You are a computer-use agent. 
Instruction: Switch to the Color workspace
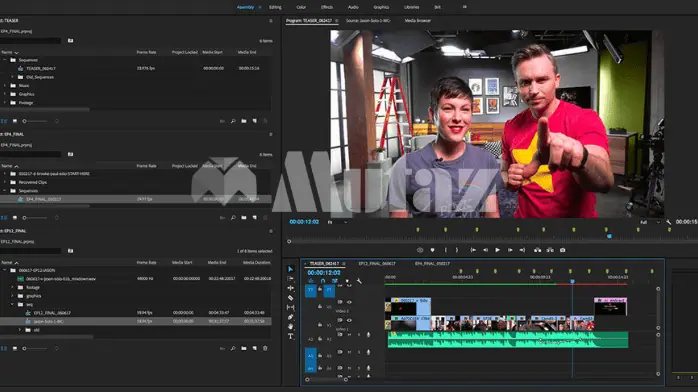(301, 7)
